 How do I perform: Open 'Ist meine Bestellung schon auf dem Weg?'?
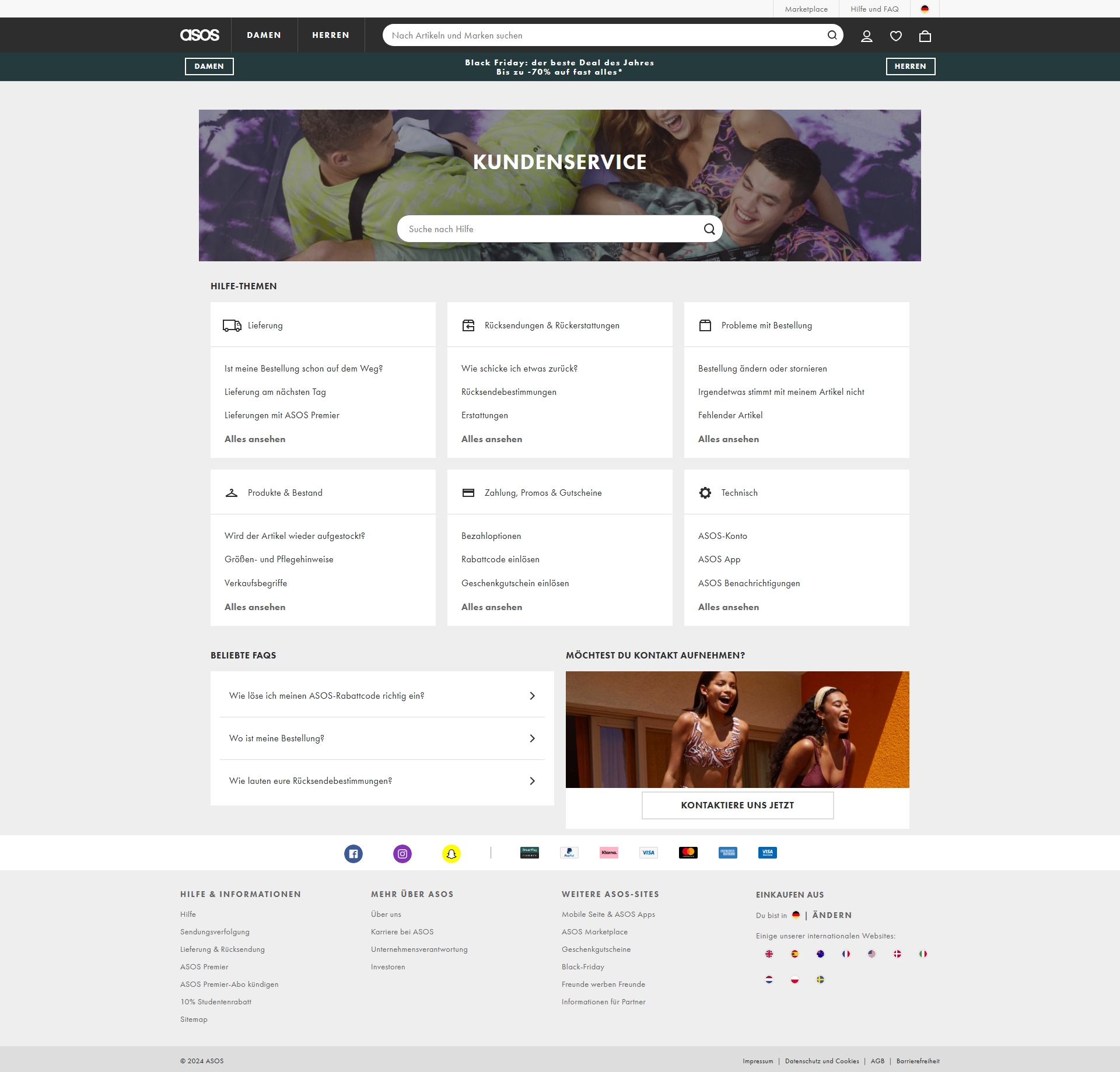[303, 369]
